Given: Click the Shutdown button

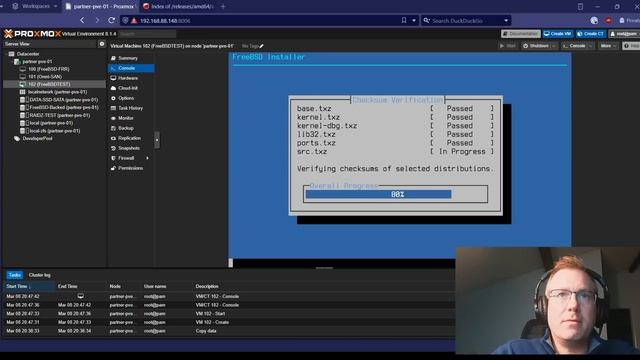Looking at the screenshot, I should [536, 46].
